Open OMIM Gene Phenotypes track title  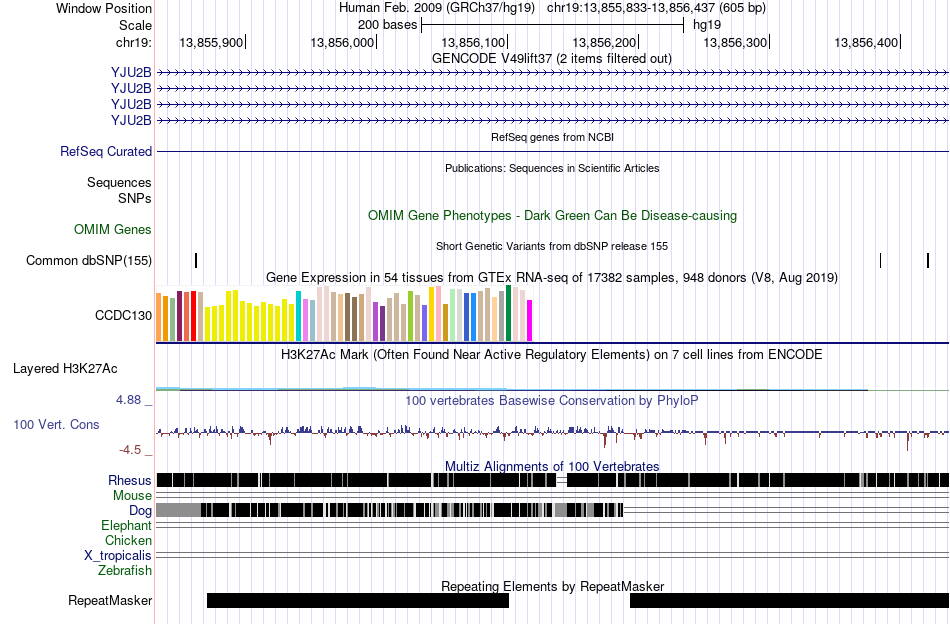(x=552, y=216)
